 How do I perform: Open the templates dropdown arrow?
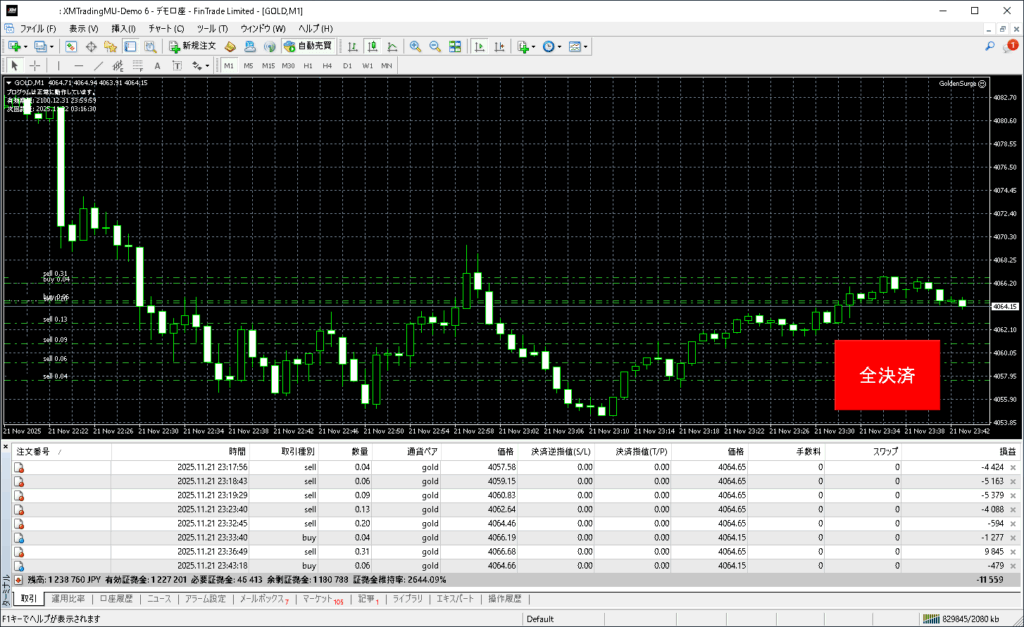(x=586, y=46)
